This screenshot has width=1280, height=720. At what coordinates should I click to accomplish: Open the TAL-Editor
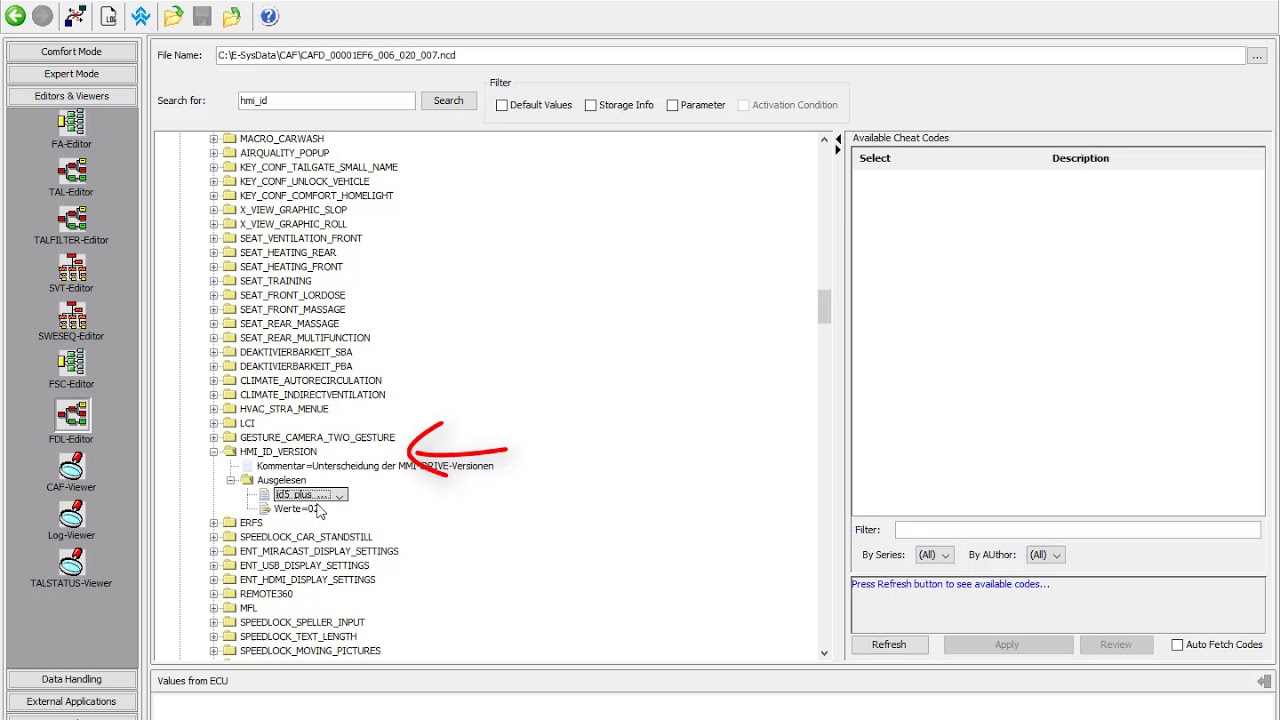72,177
